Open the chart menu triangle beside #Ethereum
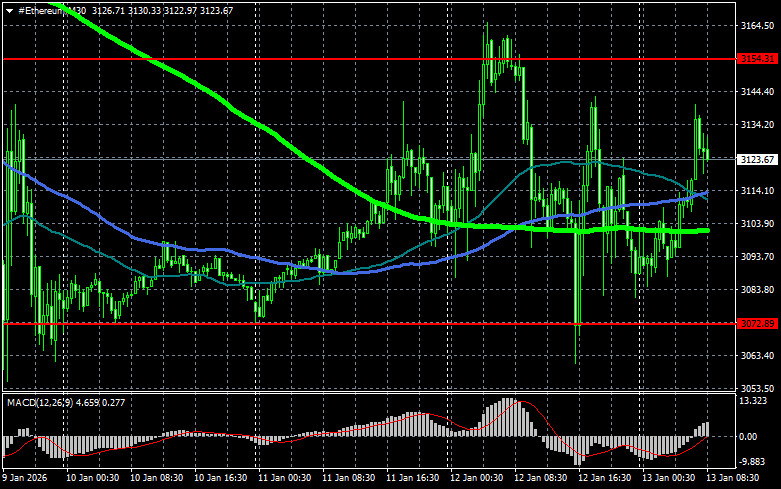Viewport: 781px width, 489px height. [9, 11]
